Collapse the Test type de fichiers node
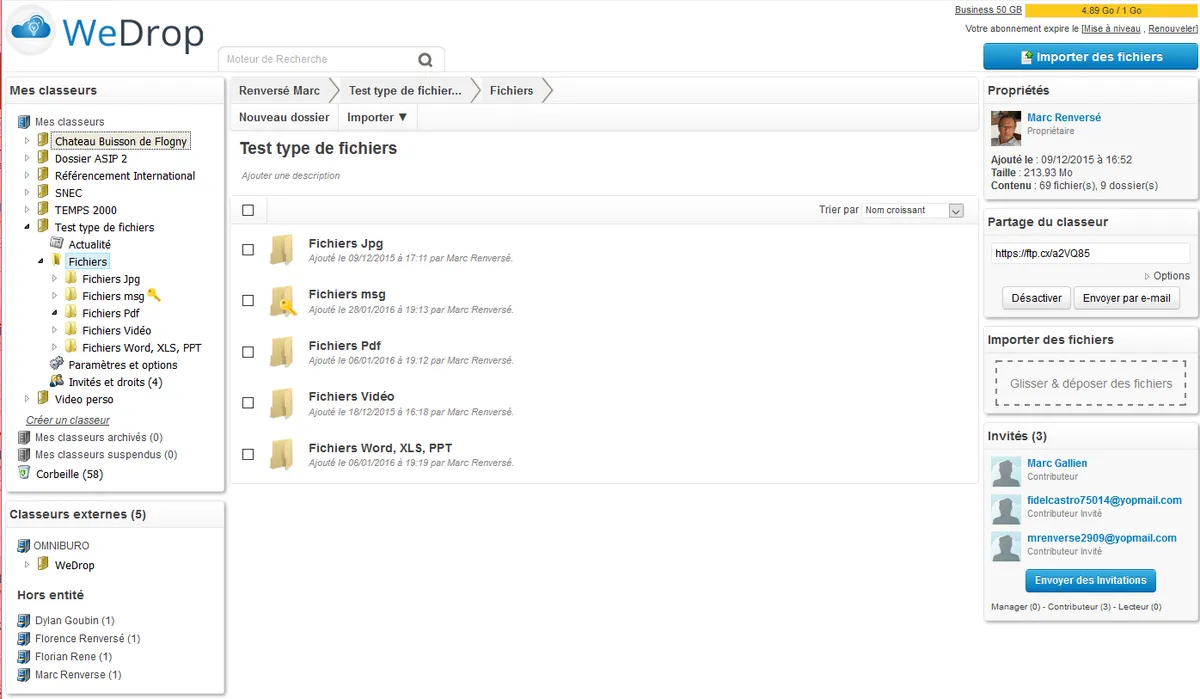1200x699 pixels. click(x=28, y=227)
